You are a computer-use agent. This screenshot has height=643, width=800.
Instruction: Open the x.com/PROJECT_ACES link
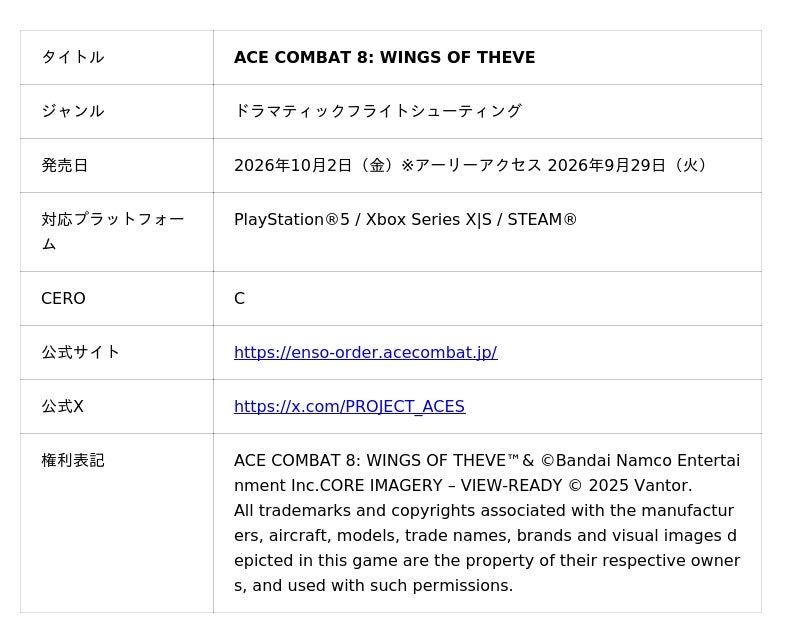point(349,407)
